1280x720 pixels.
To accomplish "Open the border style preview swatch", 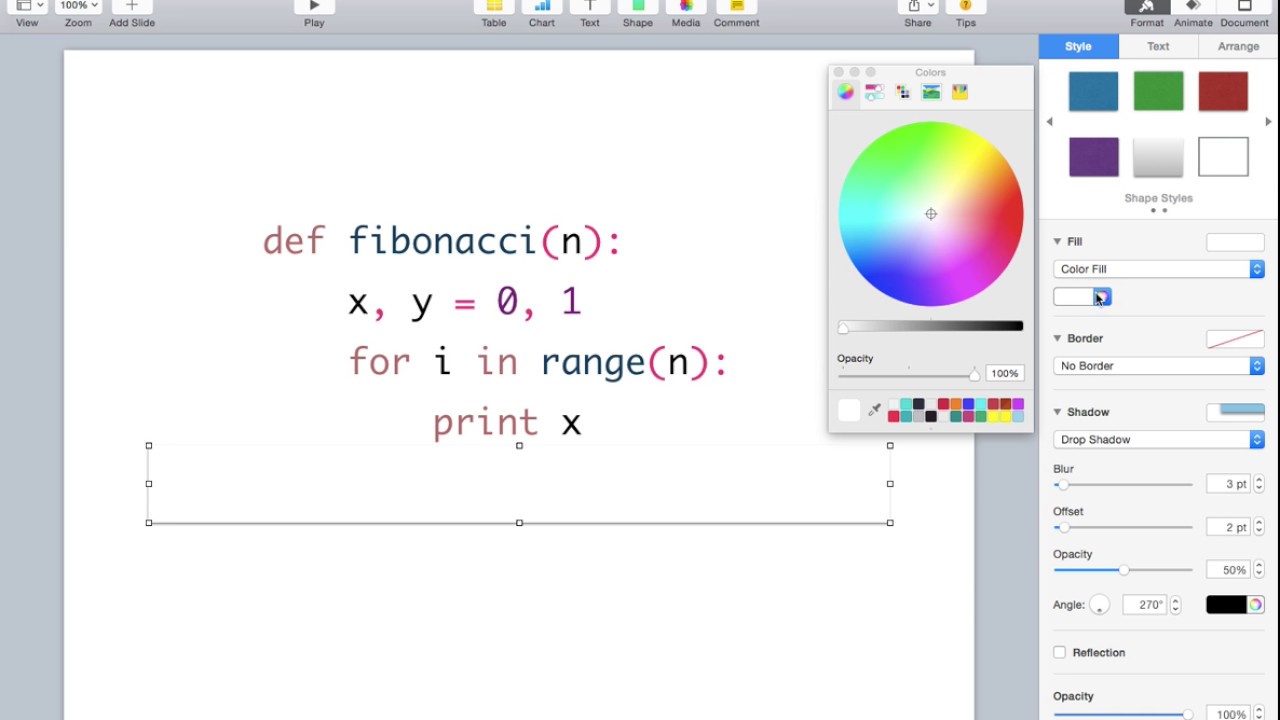I will pos(1235,339).
